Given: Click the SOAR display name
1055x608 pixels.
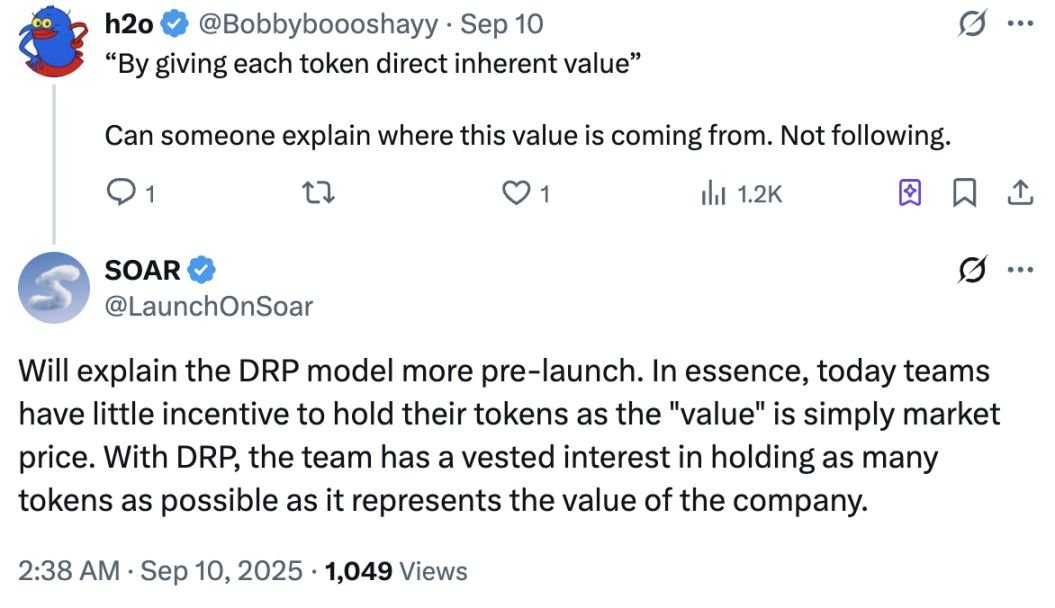Looking at the screenshot, I should pos(142,270).
